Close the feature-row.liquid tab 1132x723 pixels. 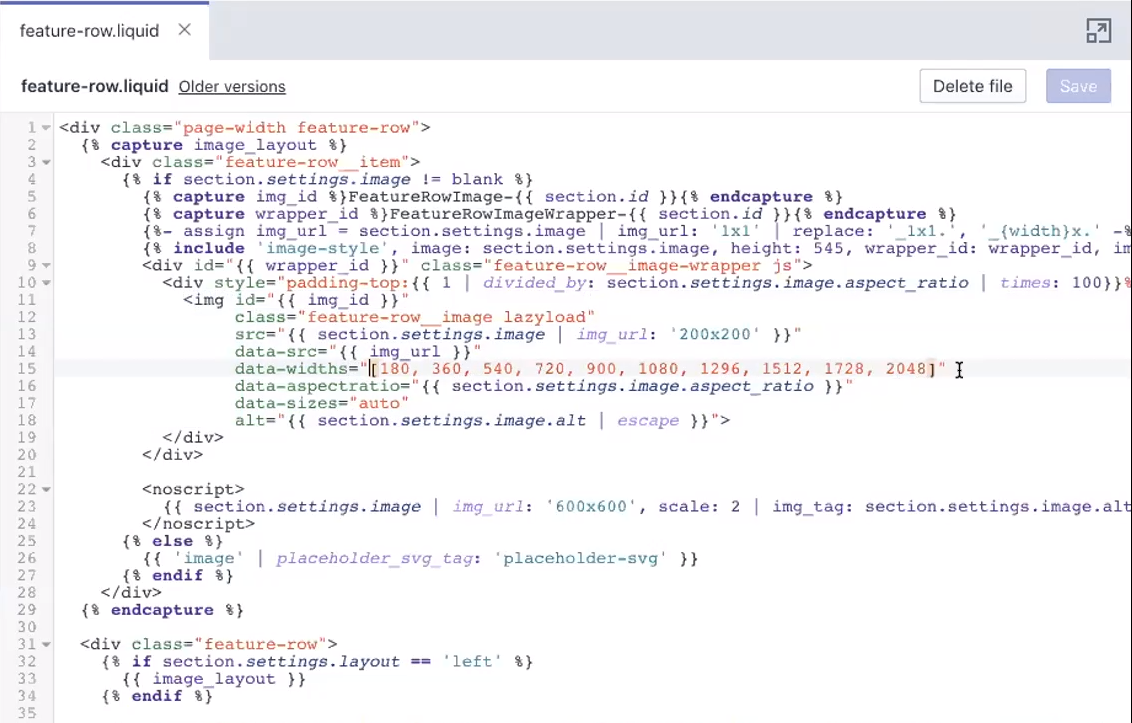pos(184,30)
